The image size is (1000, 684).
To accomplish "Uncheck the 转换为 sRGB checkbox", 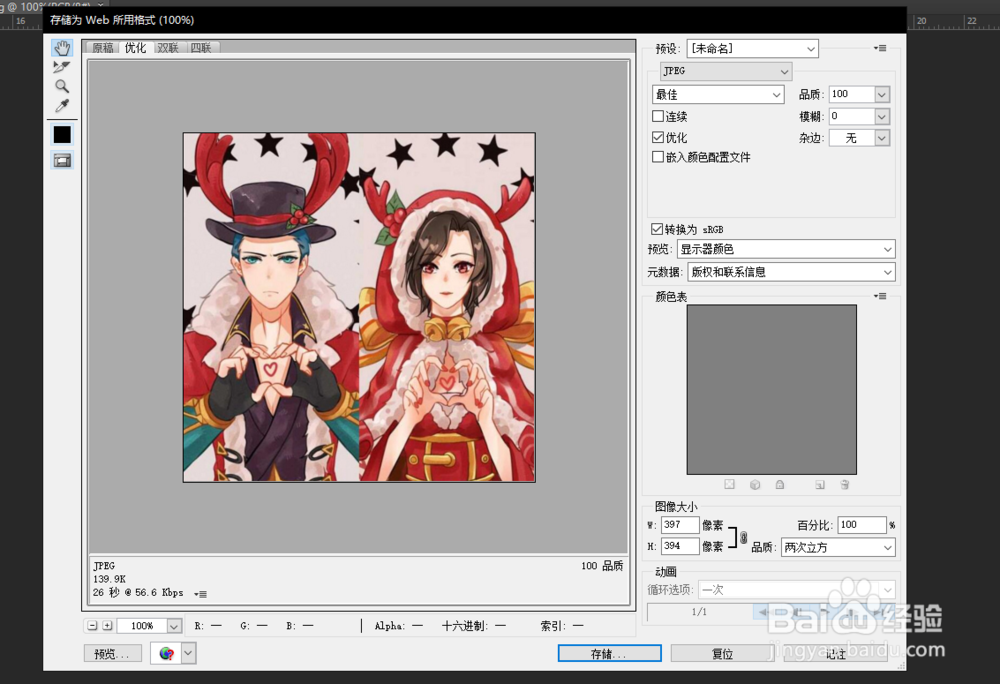I will (x=657, y=229).
